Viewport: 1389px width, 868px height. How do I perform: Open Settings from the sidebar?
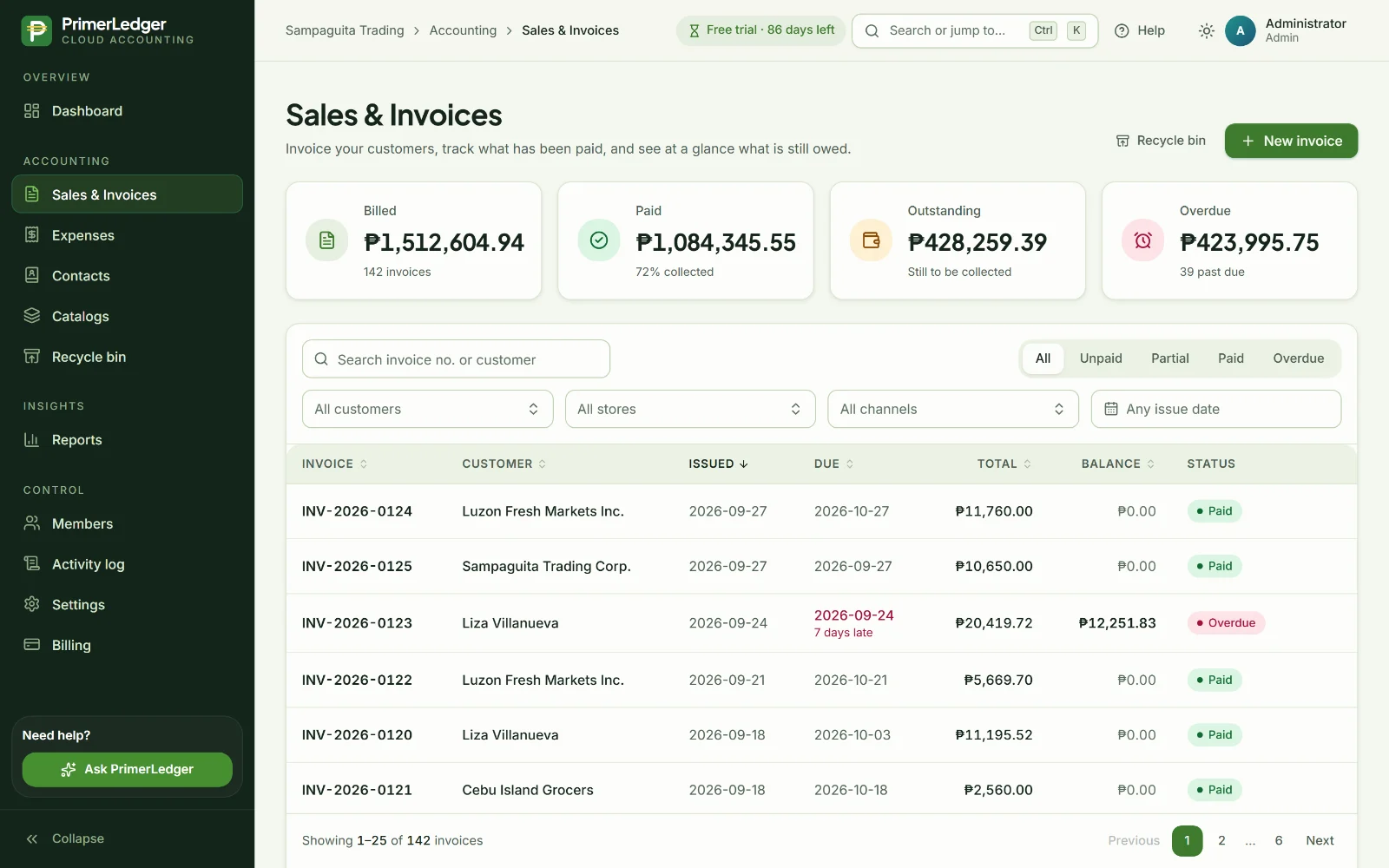(x=127, y=604)
